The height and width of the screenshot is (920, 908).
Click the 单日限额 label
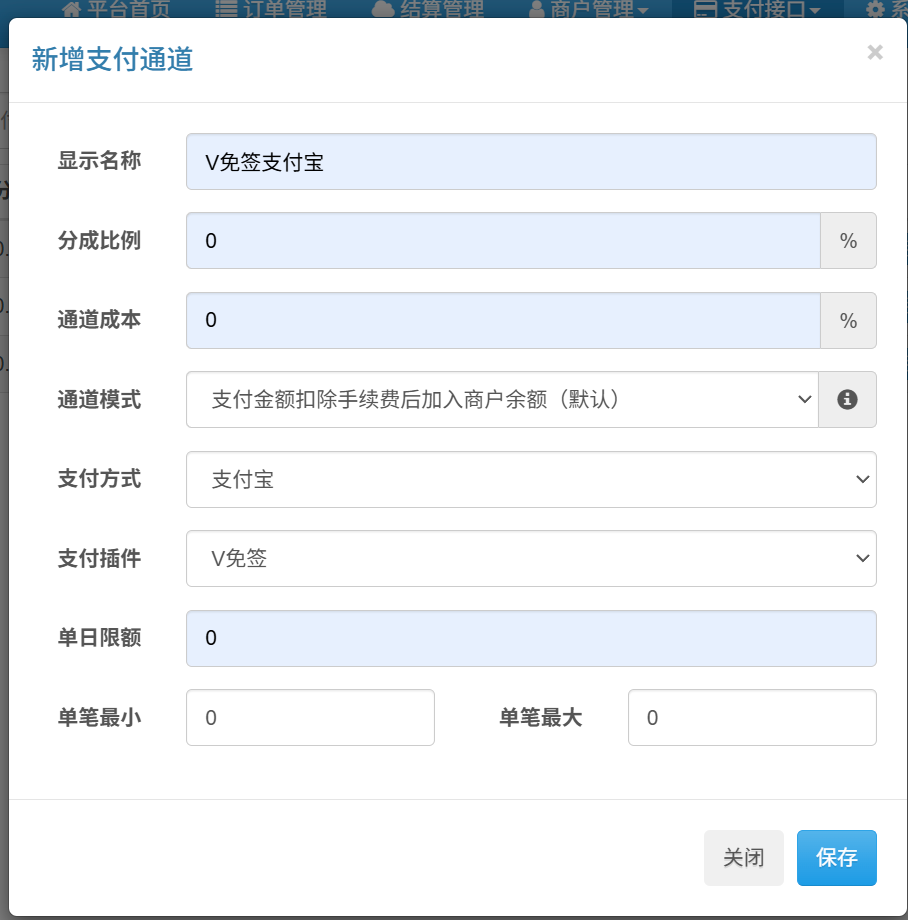coord(99,637)
